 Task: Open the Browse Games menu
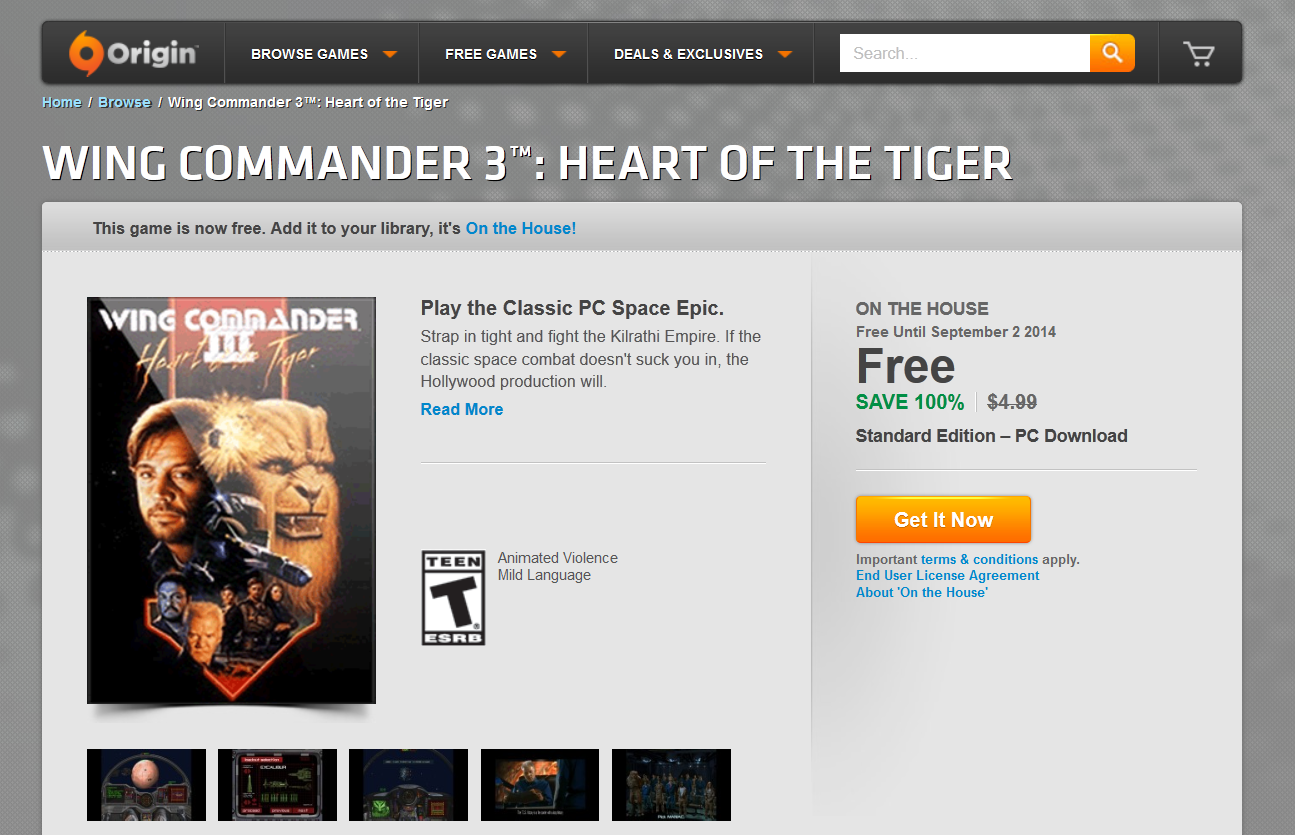click(309, 54)
